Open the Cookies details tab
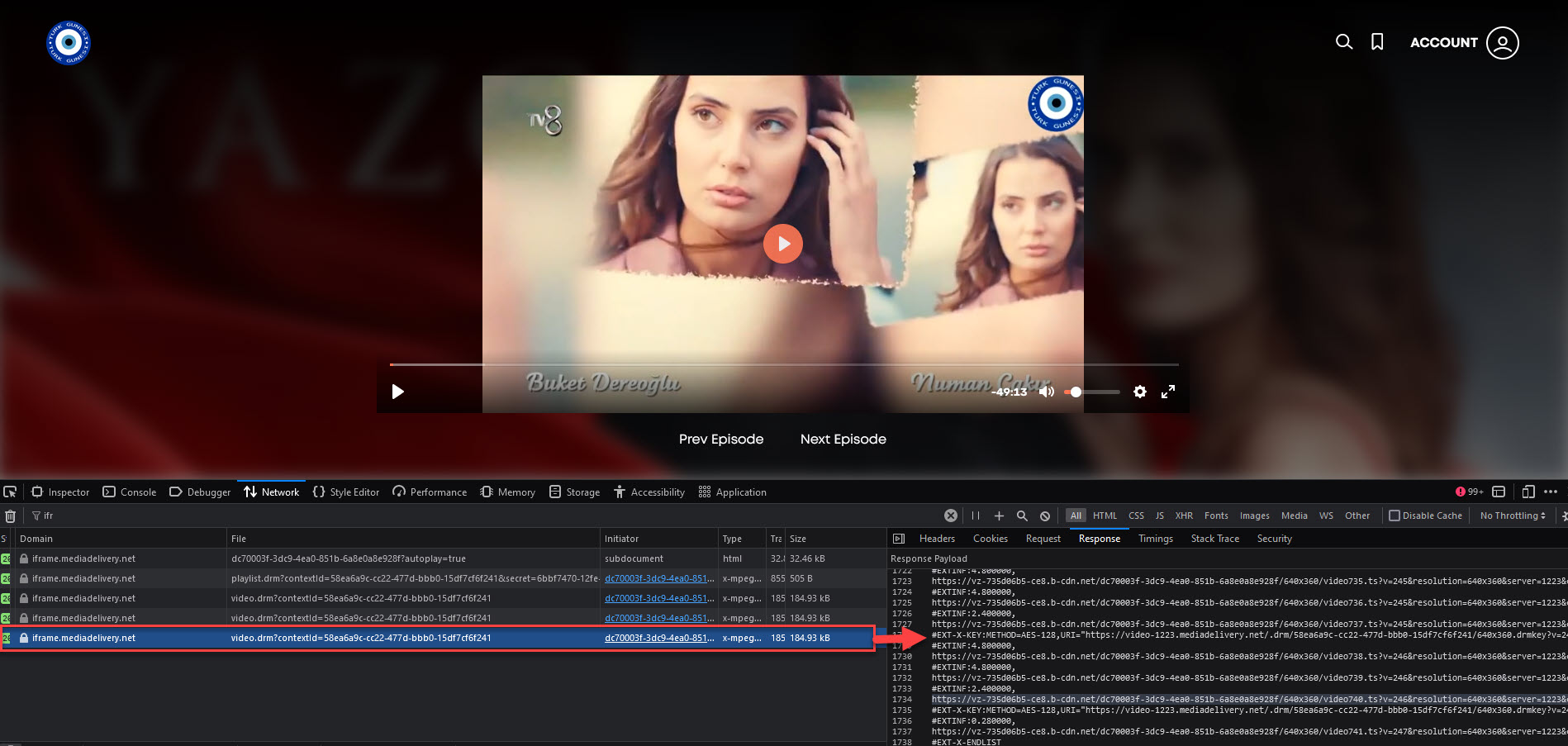 tap(991, 539)
